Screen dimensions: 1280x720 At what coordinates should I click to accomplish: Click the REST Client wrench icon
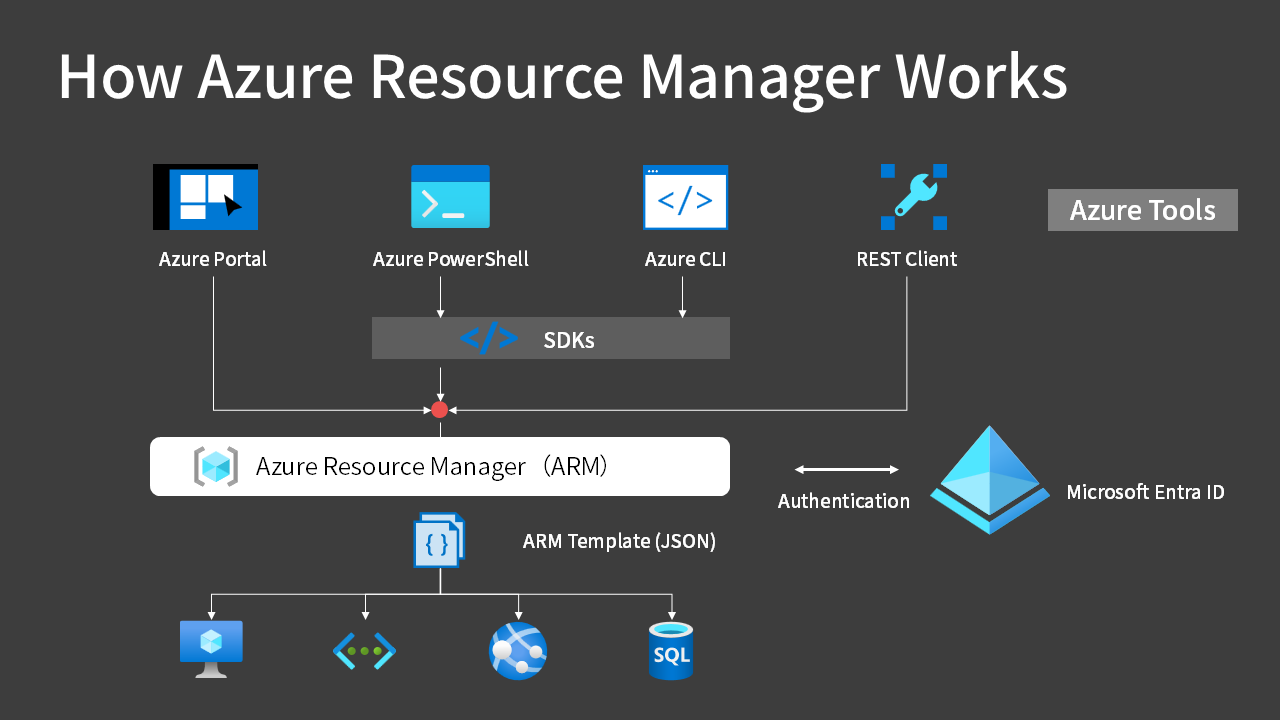(x=914, y=197)
